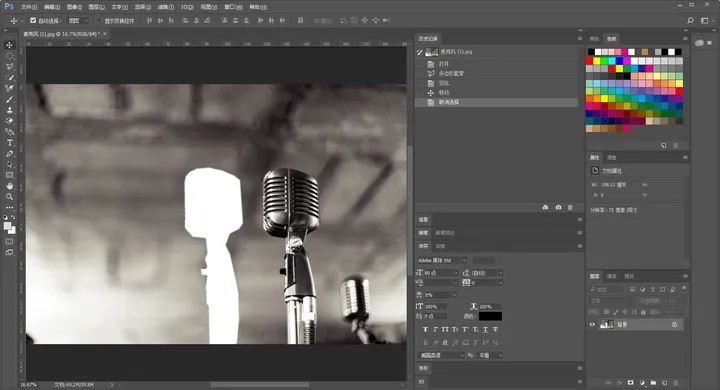Select the Zoom tool in toolbox
The image size is (720, 390).
10,197
